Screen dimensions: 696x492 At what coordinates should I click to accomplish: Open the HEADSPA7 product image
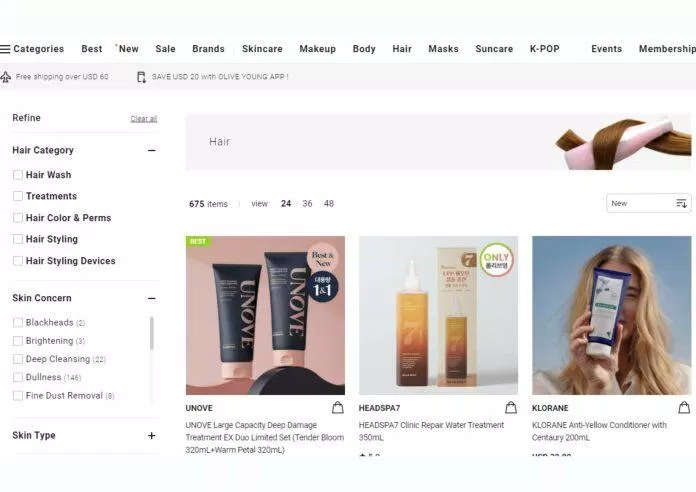438,315
